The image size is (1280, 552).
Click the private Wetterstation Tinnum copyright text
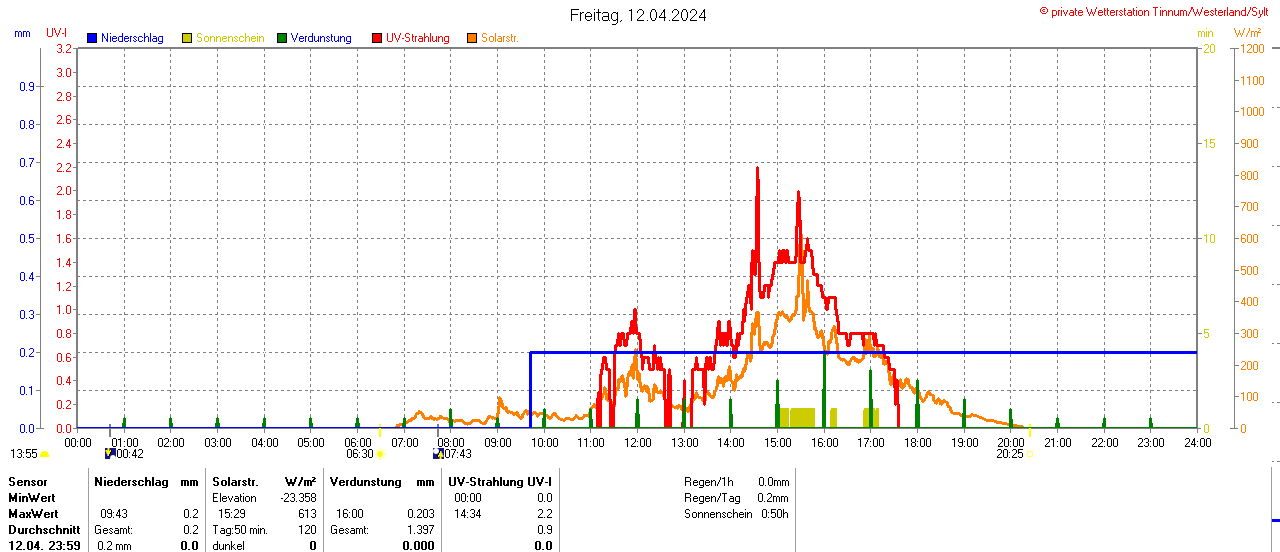[1158, 11]
